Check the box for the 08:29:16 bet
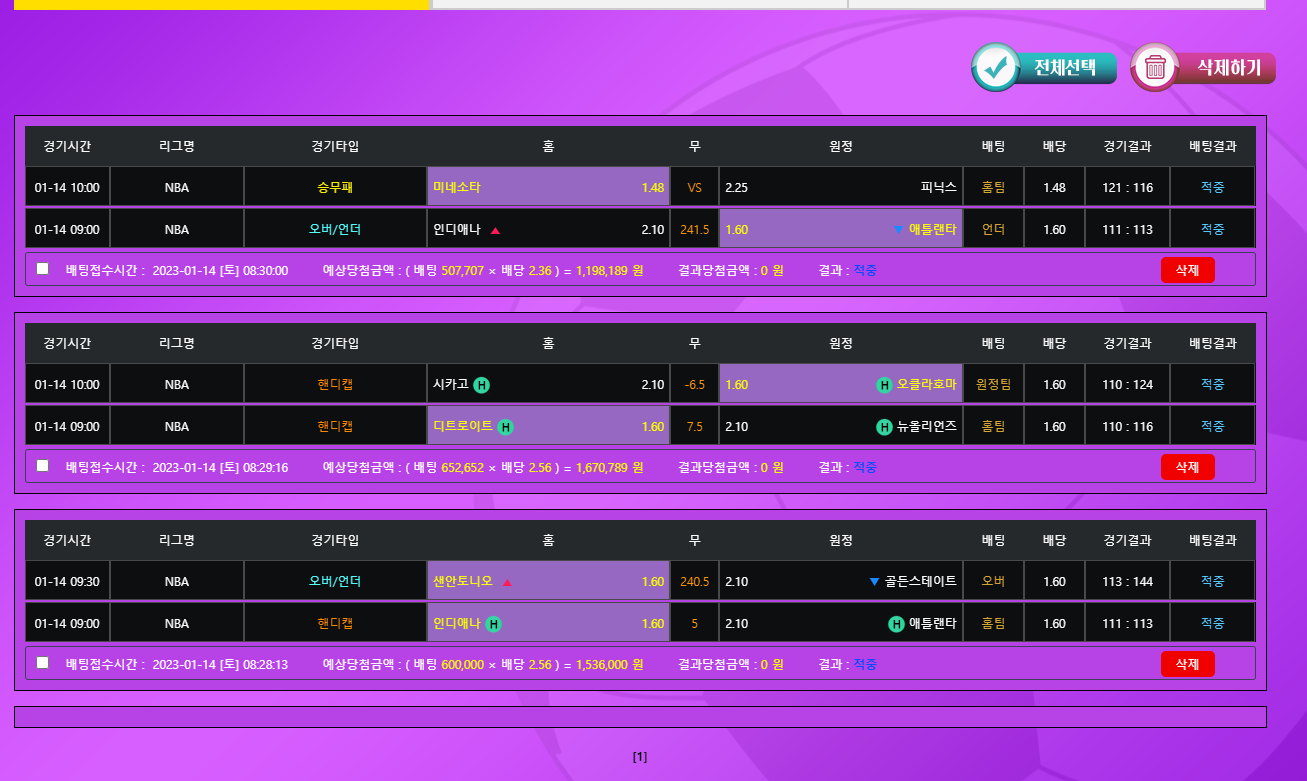Image resolution: width=1307 pixels, height=781 pixels. pyautogui.click(x=42, y=466)
